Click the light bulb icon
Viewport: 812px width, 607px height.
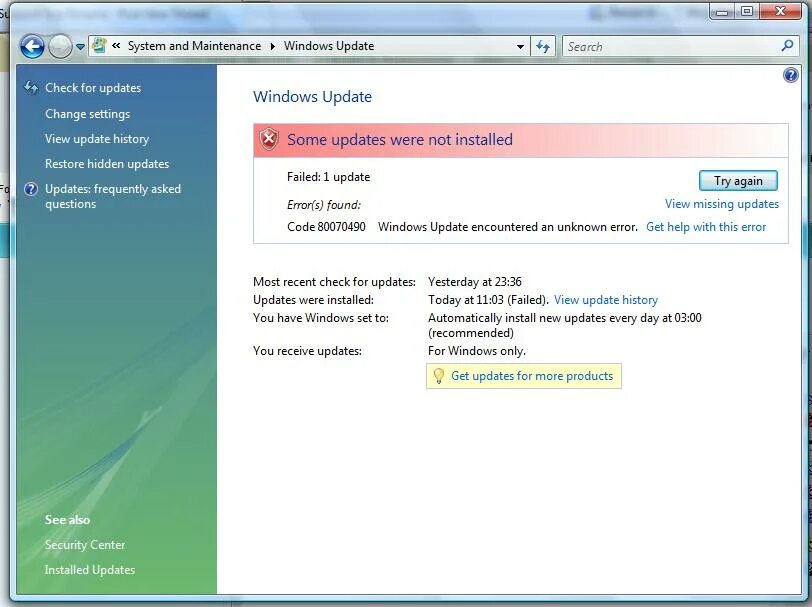click(x=438, y=376)
